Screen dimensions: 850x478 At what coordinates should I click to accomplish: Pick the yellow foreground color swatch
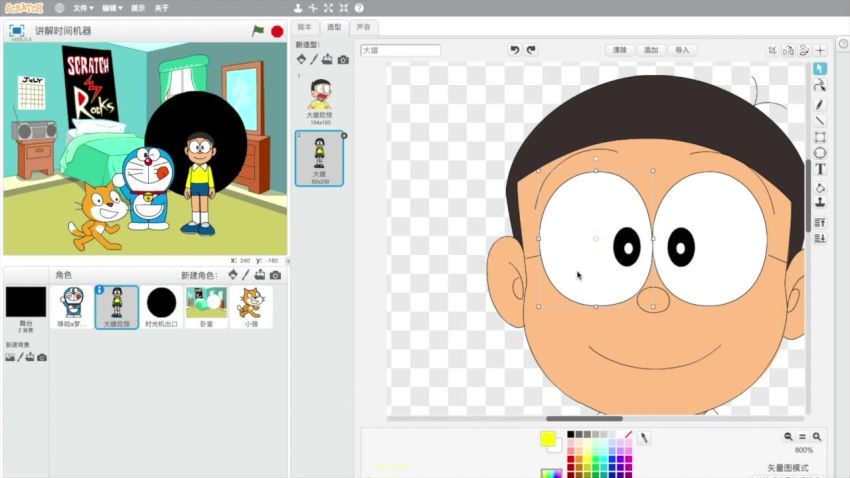[548, 438]
